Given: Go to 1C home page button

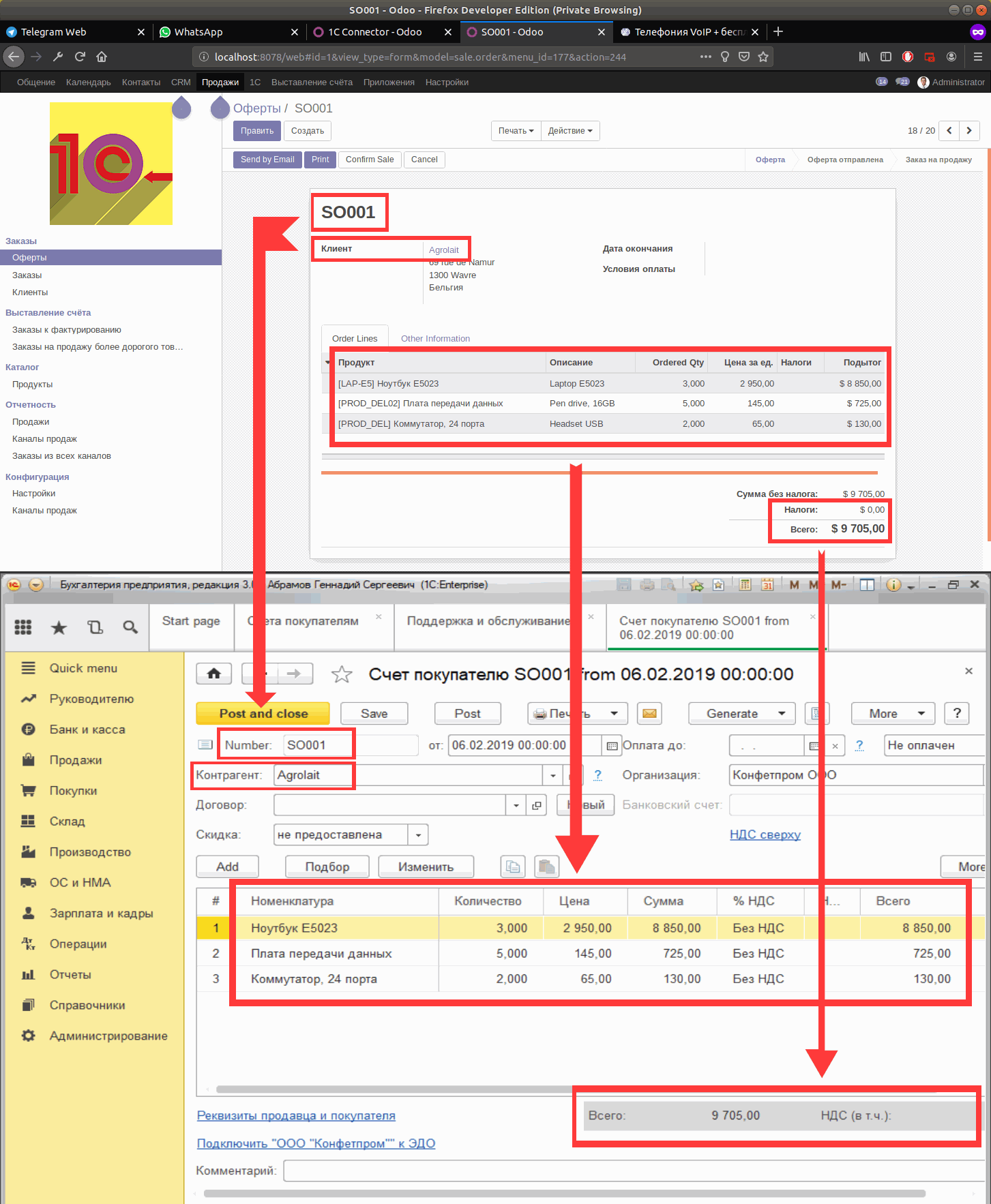Looking at the screenshot, I should 213,674.
